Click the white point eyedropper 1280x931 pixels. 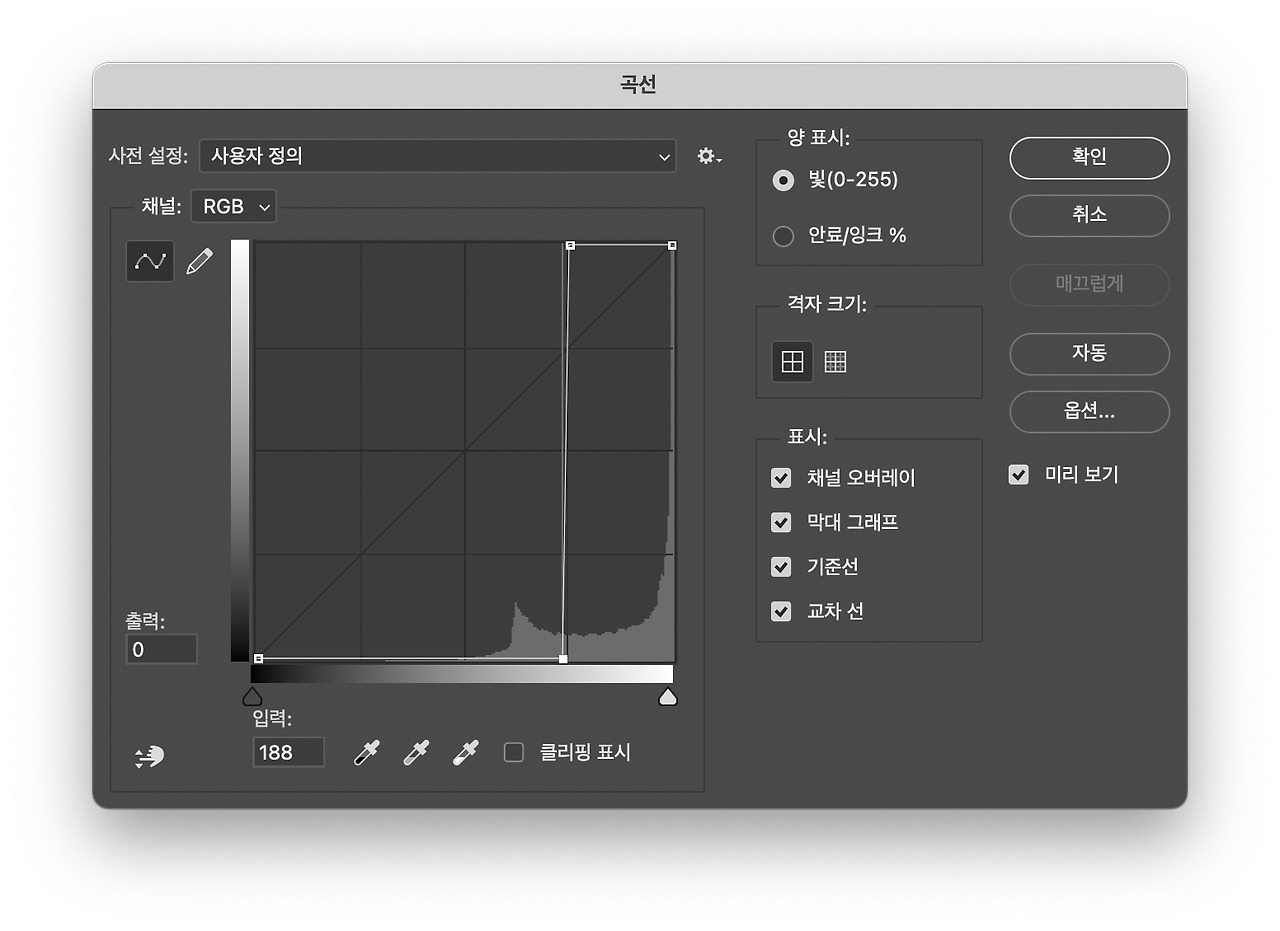coord(465,753)
